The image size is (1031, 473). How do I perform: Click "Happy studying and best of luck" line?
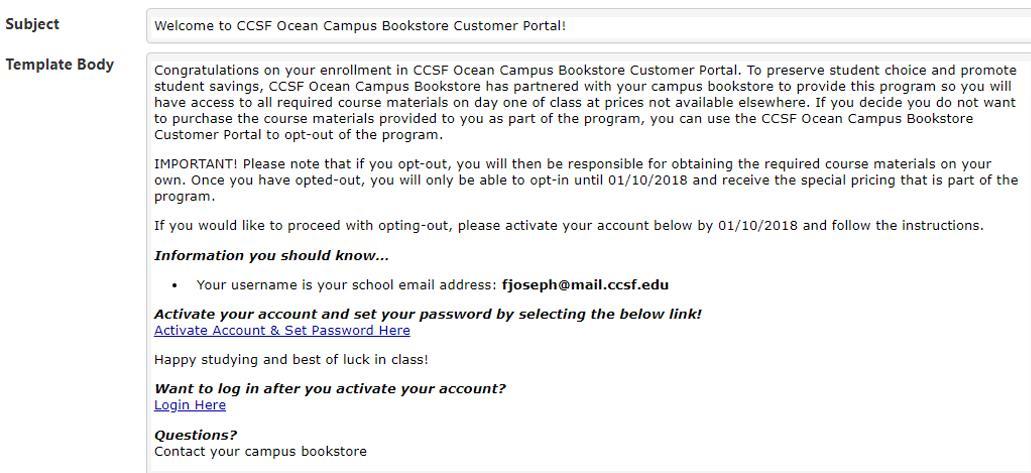291,359
